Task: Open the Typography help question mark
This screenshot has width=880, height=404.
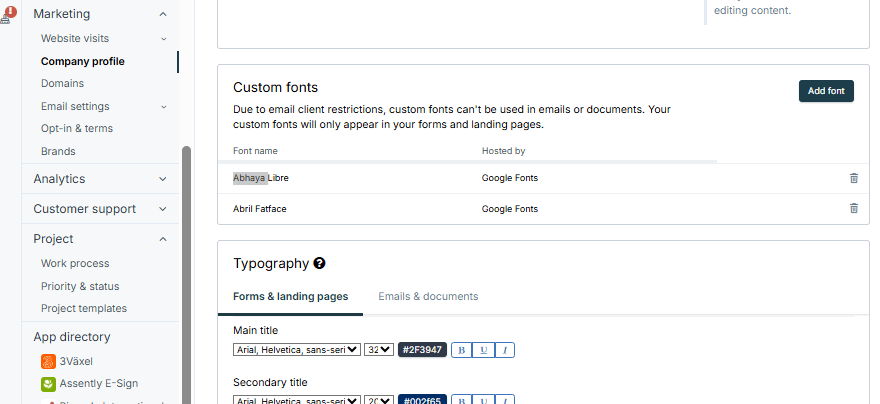Action: [x=319, y=263]
